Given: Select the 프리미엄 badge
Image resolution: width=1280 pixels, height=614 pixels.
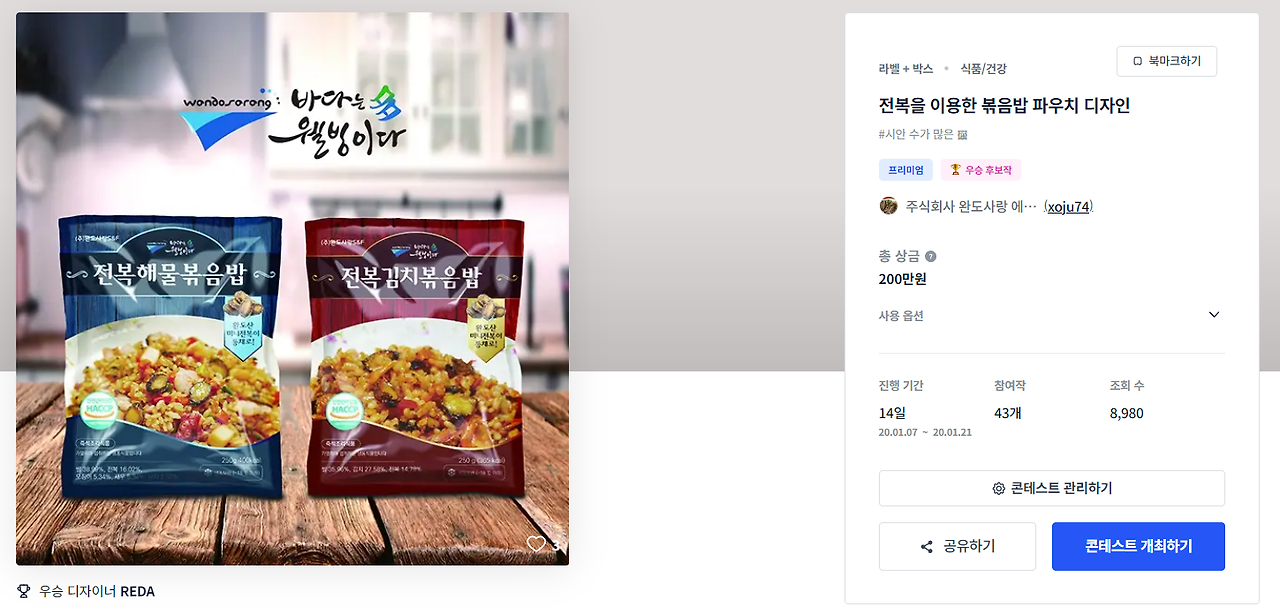Looking at the screenshot, I should (x=905, y=170).
